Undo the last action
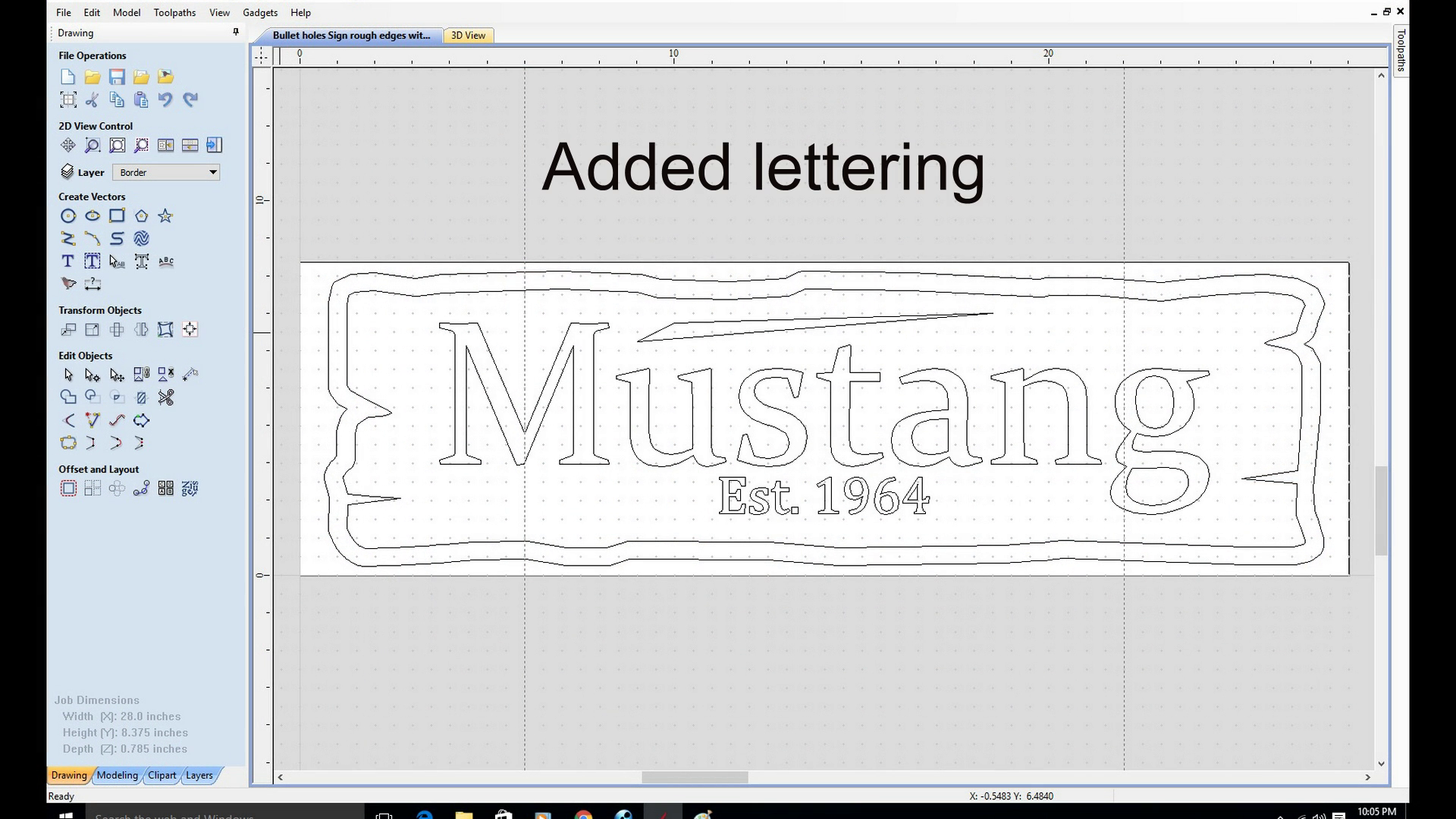Image resolution: width=1456 pixels, height=819 pixels. tap(165, 99)
